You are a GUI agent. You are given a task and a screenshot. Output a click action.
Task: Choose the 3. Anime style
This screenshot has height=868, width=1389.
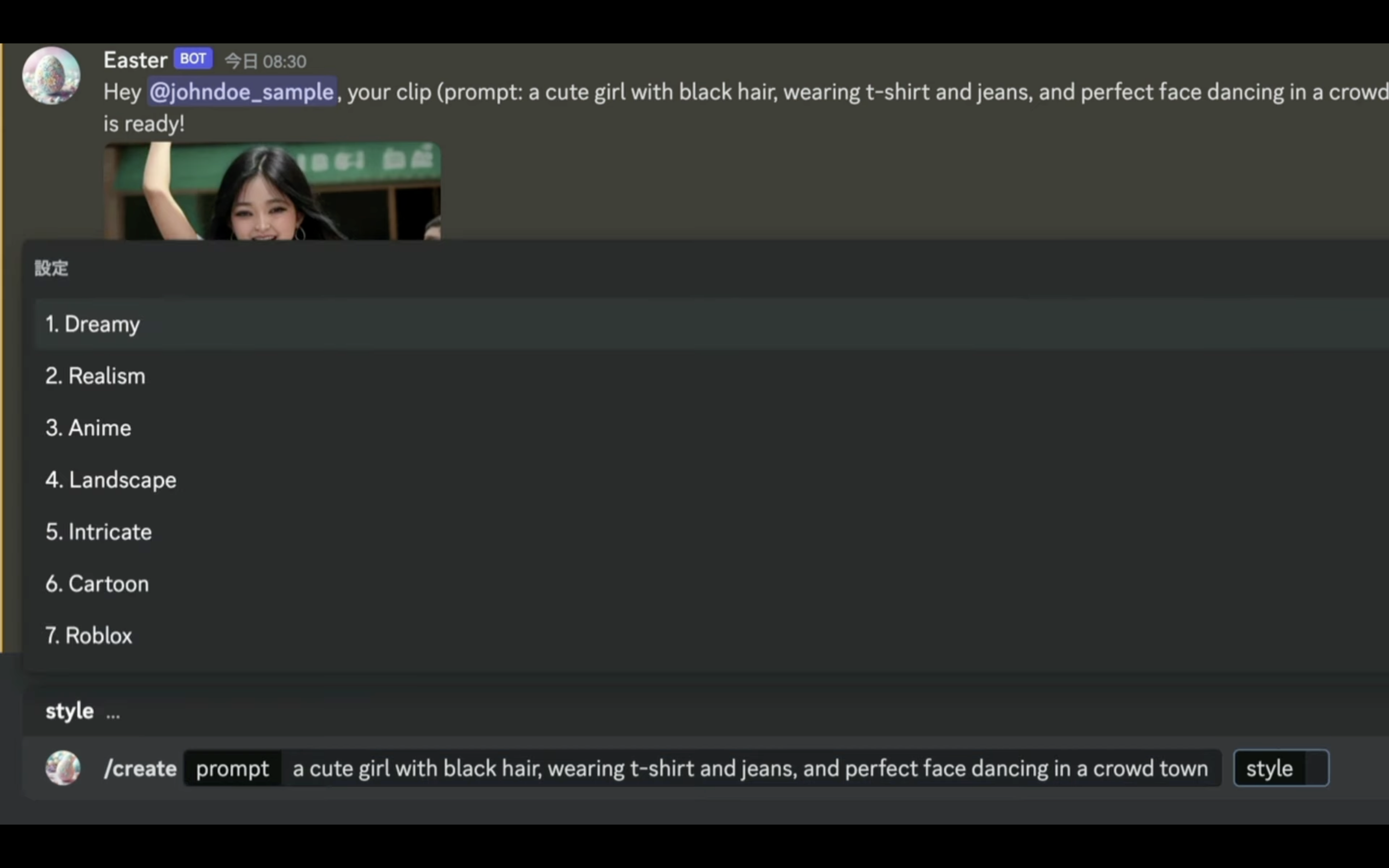(712, 428)
